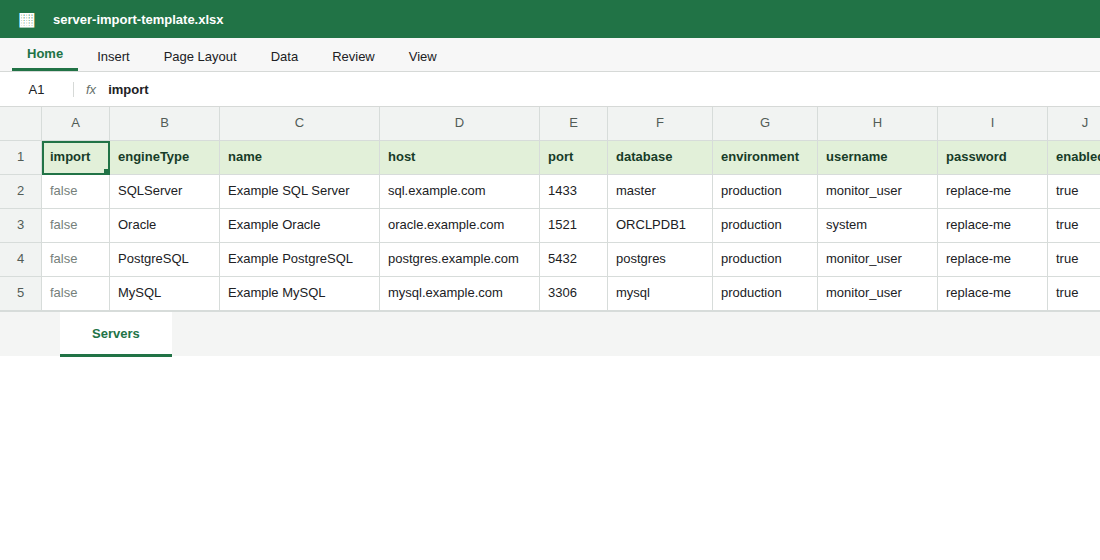
Task: Click the oracle.example.com cell
Action: click(x=459, y=225)
